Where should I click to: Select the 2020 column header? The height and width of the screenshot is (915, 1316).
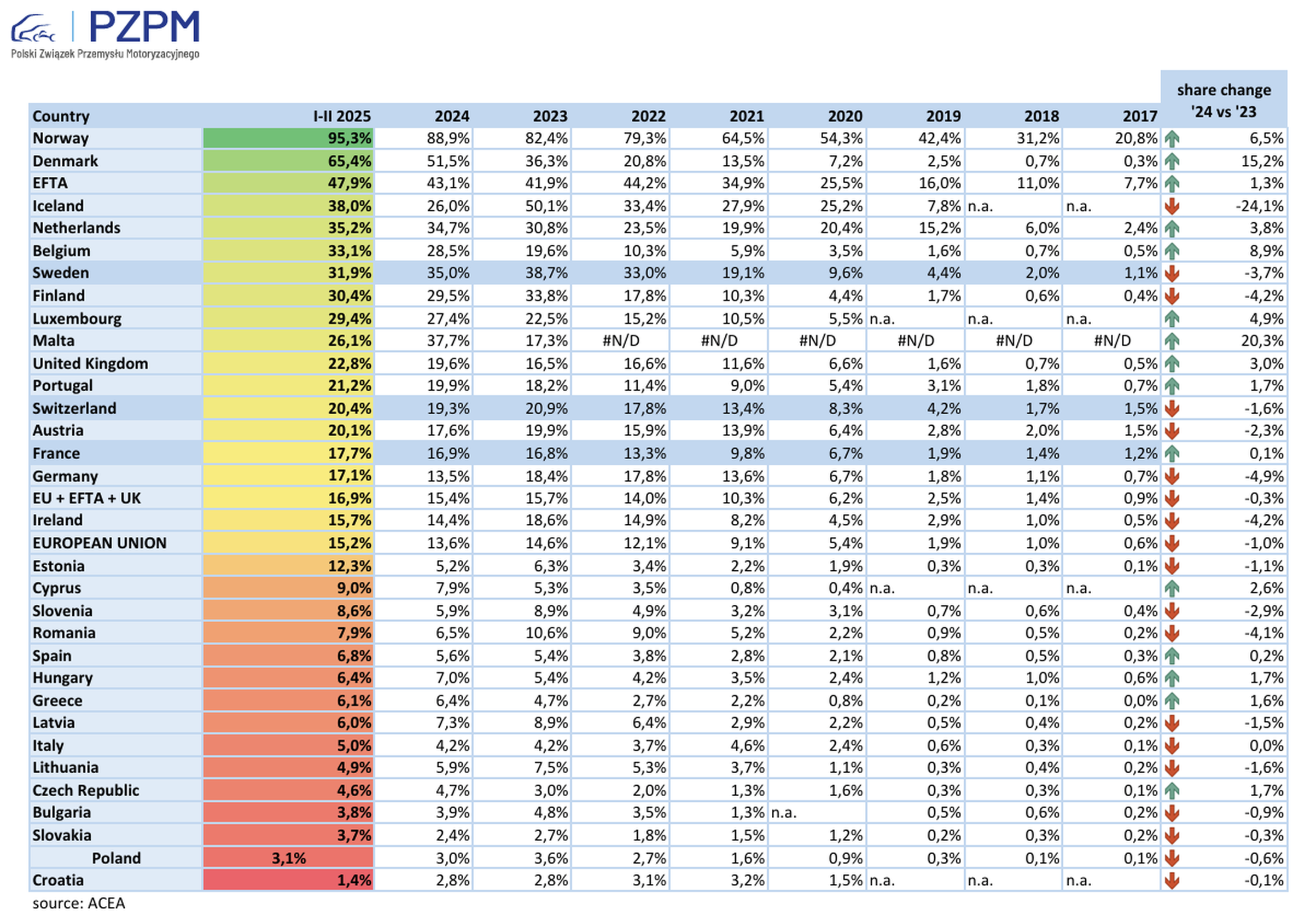point(845,117)
